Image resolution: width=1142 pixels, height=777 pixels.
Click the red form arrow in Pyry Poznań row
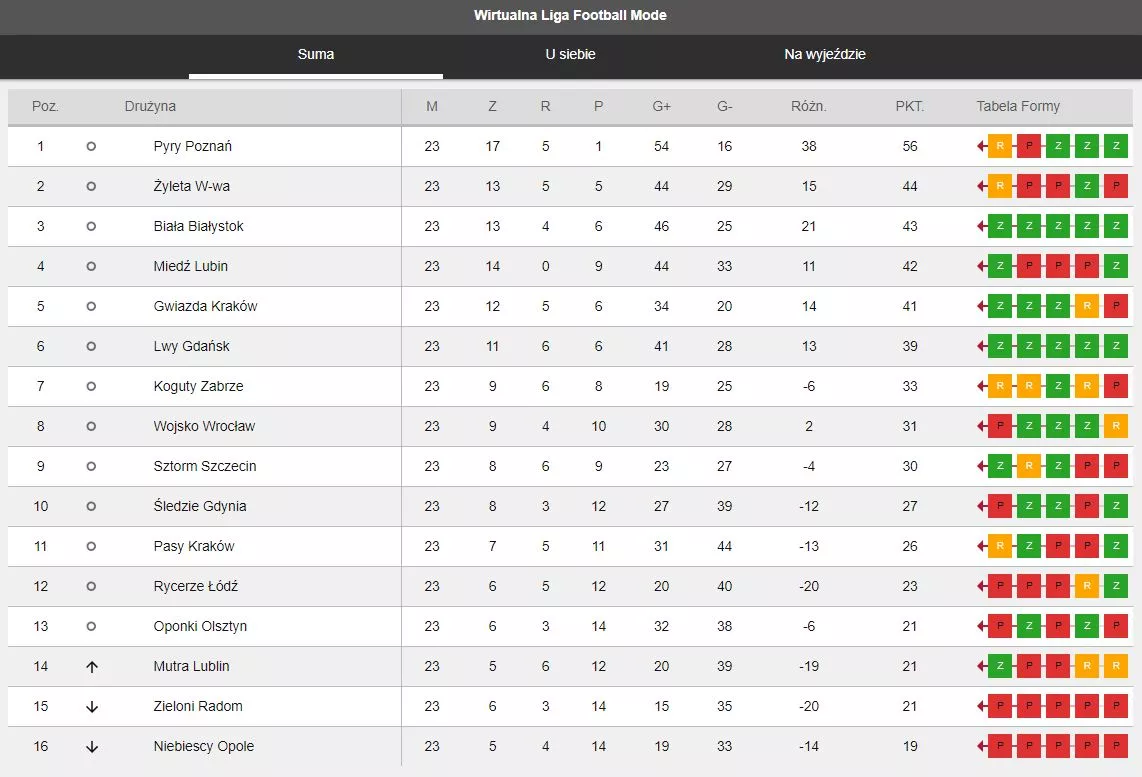(982, 146)
